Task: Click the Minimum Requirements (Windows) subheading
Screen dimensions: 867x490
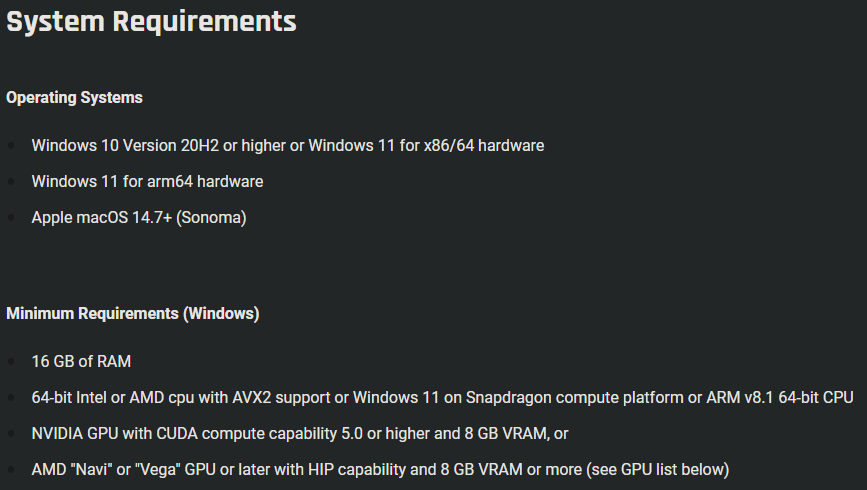Action: 133,314
